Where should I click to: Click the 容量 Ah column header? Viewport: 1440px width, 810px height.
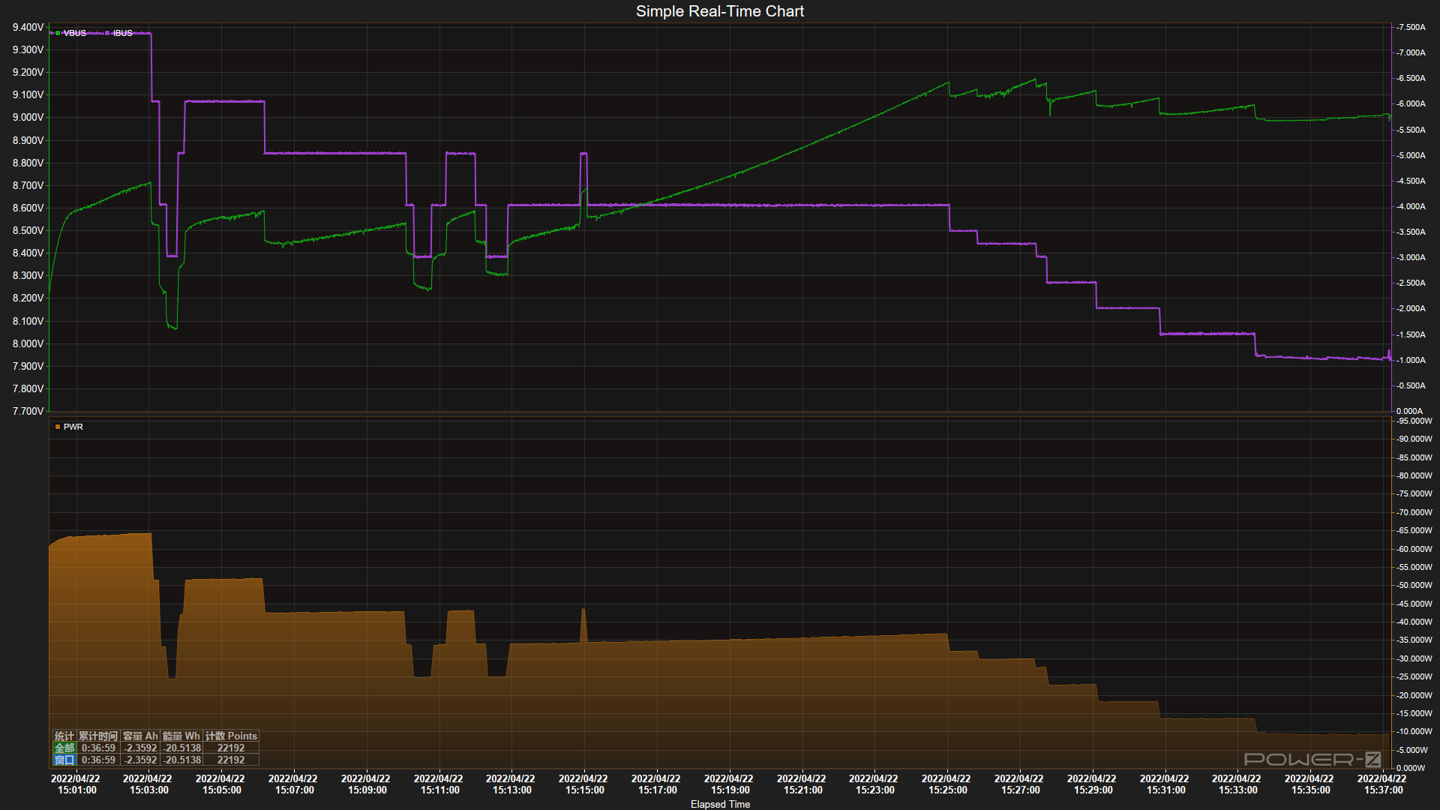click(140, 736)
